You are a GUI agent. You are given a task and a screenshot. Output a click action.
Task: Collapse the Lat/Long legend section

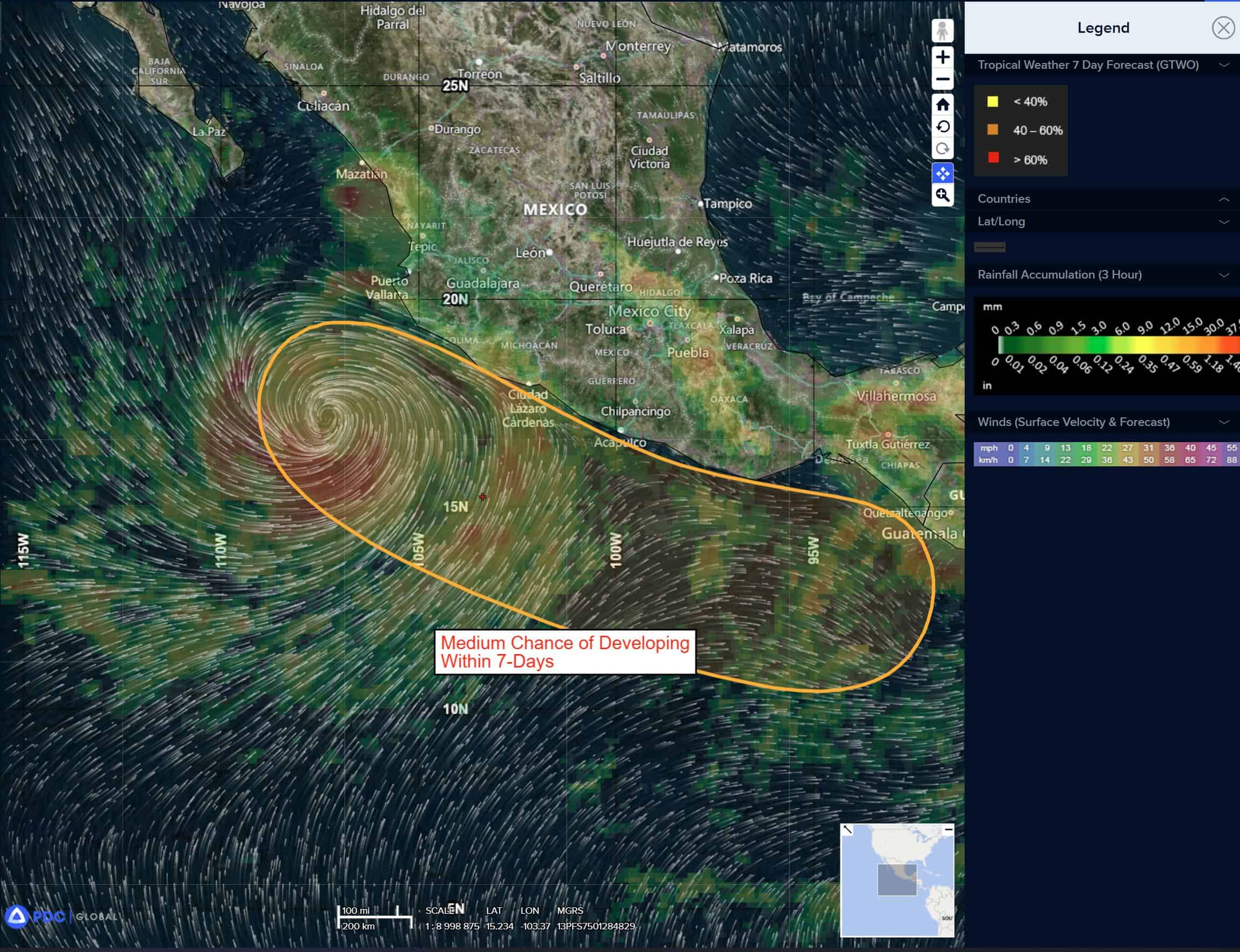[1223, 222]
